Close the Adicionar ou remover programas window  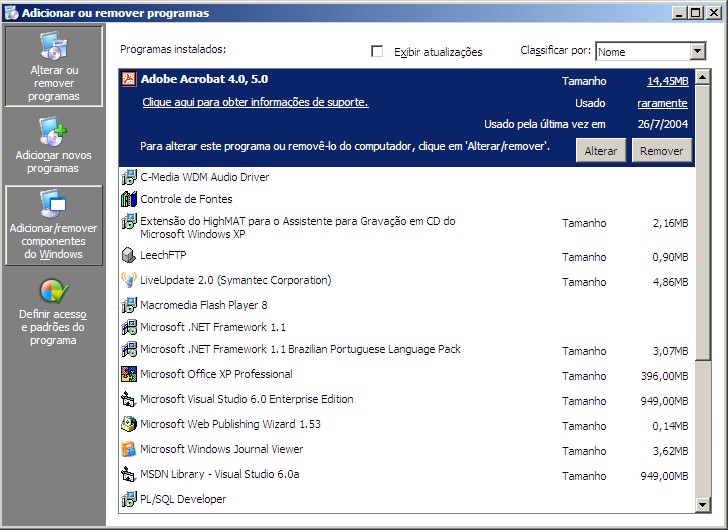click(713, 13)
